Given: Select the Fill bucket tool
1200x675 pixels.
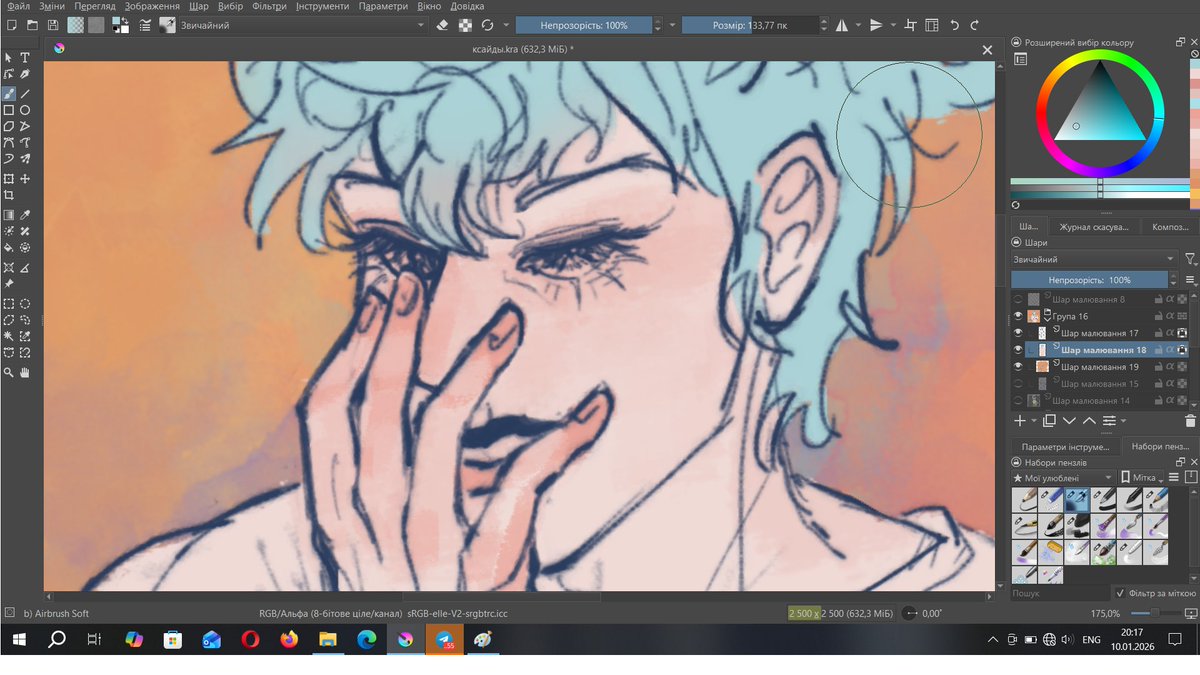Looking at the screenshot, I should 9,248.
